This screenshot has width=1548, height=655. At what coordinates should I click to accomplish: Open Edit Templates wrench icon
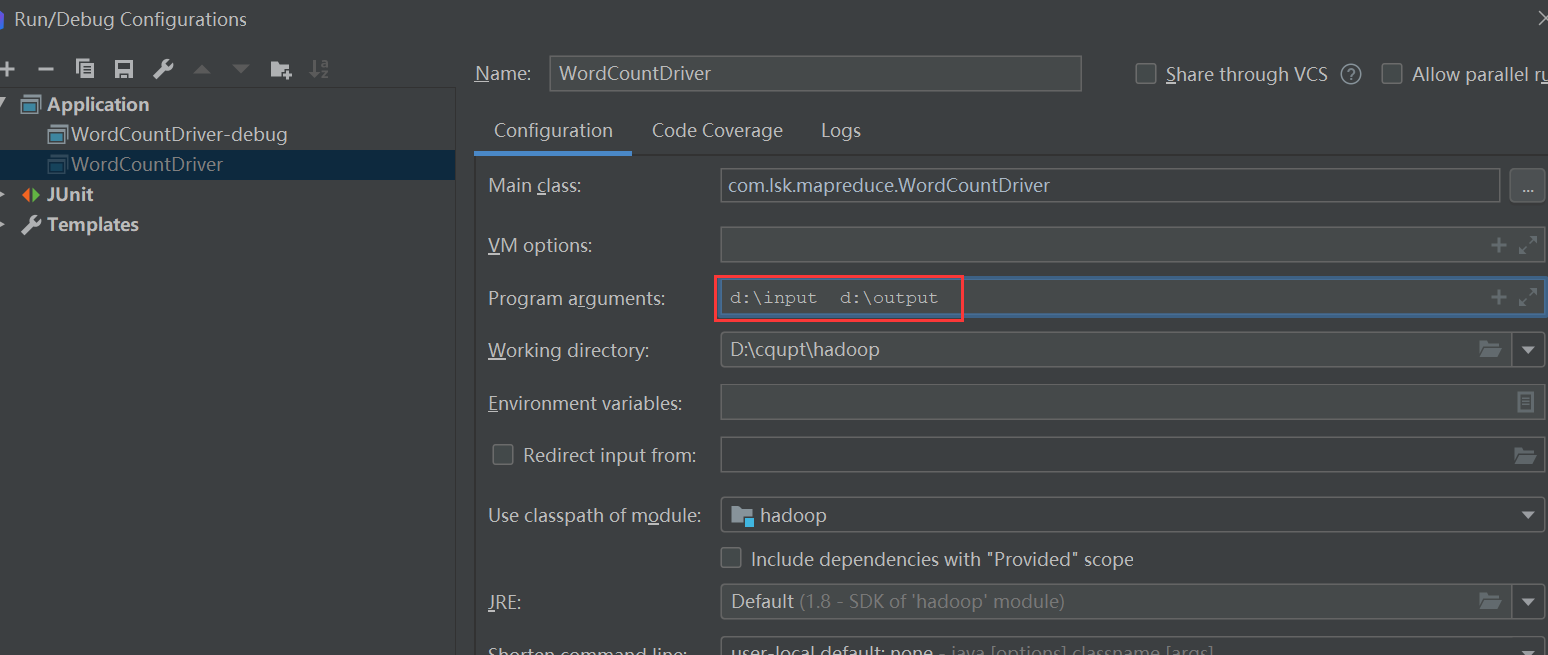coord(163,69)
